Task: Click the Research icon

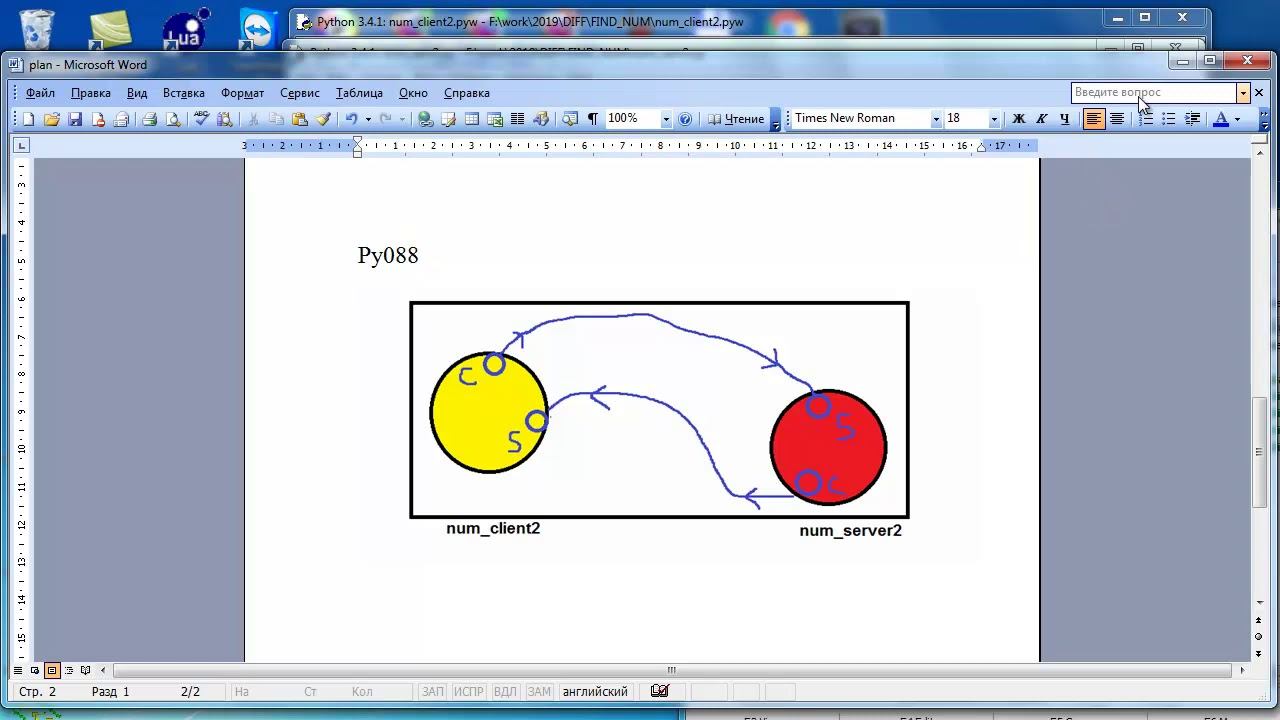Action: 224,119
